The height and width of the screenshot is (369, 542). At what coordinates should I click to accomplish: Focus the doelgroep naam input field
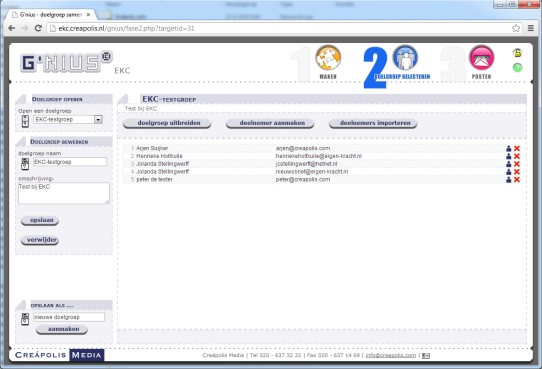70,162
